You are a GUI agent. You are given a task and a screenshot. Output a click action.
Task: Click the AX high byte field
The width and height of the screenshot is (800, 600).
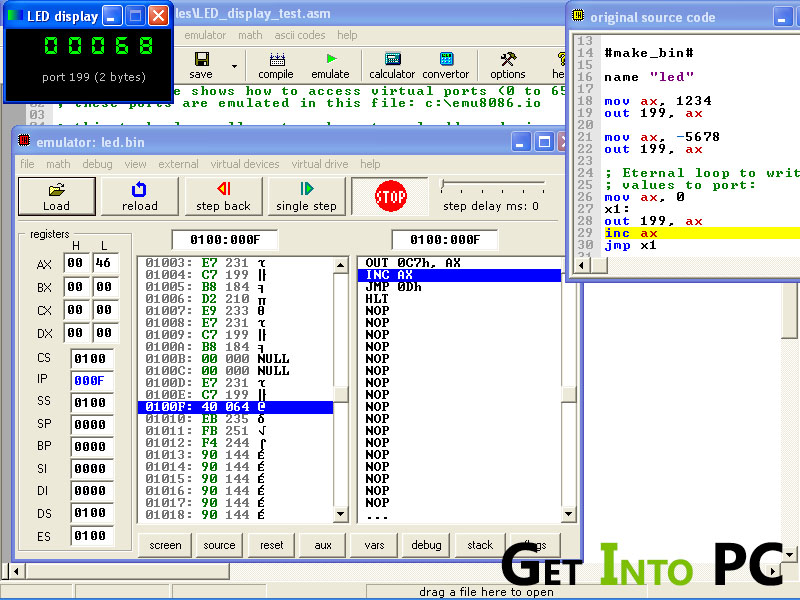(76, 263)
